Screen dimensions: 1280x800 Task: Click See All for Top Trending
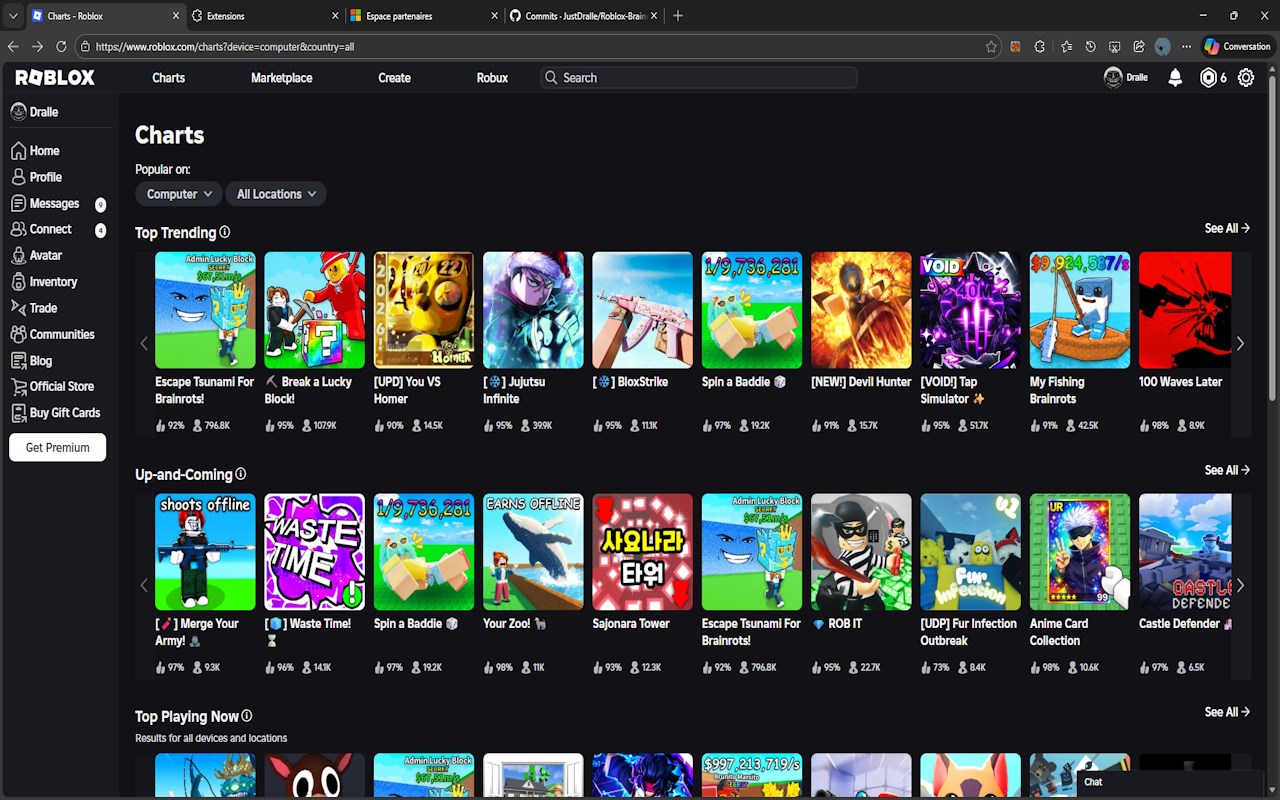click(1227, 228)
